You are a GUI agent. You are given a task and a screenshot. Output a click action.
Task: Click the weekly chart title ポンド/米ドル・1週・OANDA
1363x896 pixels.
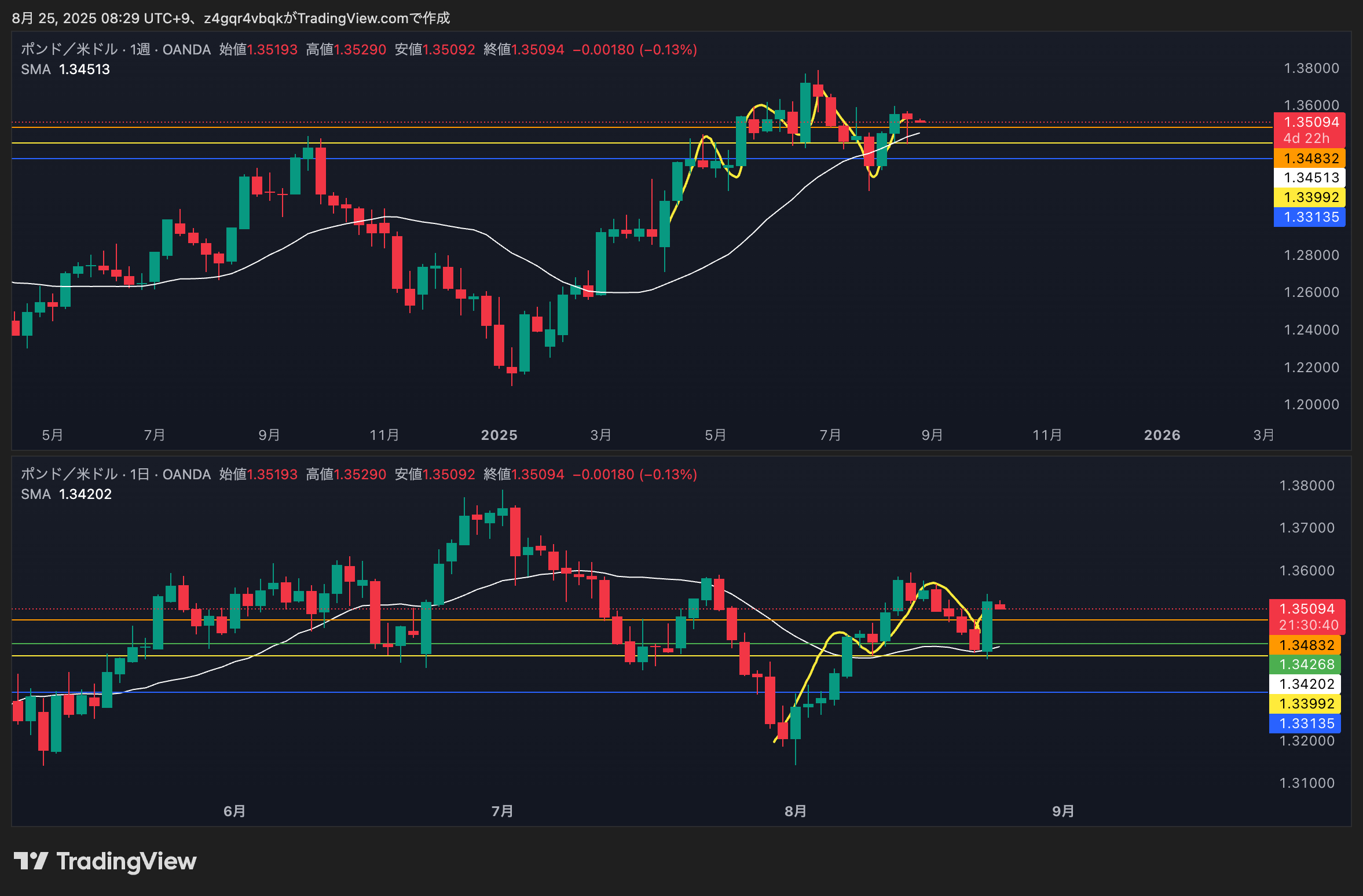tap(116, 50)
